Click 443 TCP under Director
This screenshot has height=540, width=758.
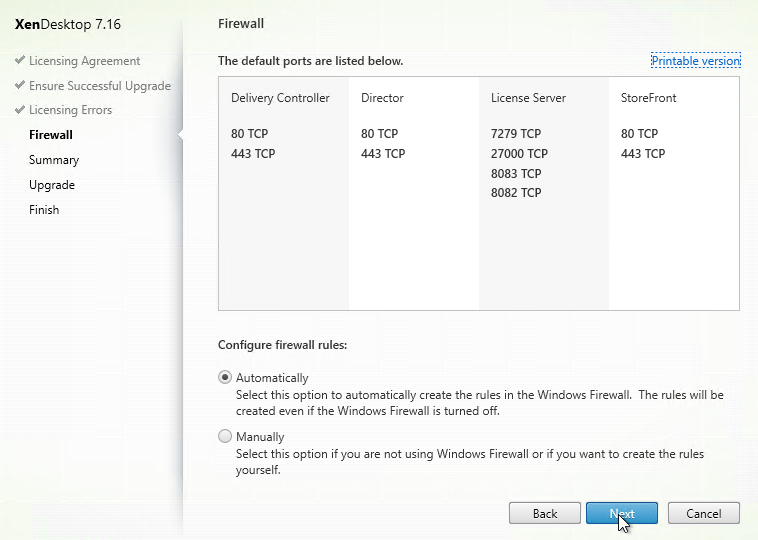click(x=383, y=154)
